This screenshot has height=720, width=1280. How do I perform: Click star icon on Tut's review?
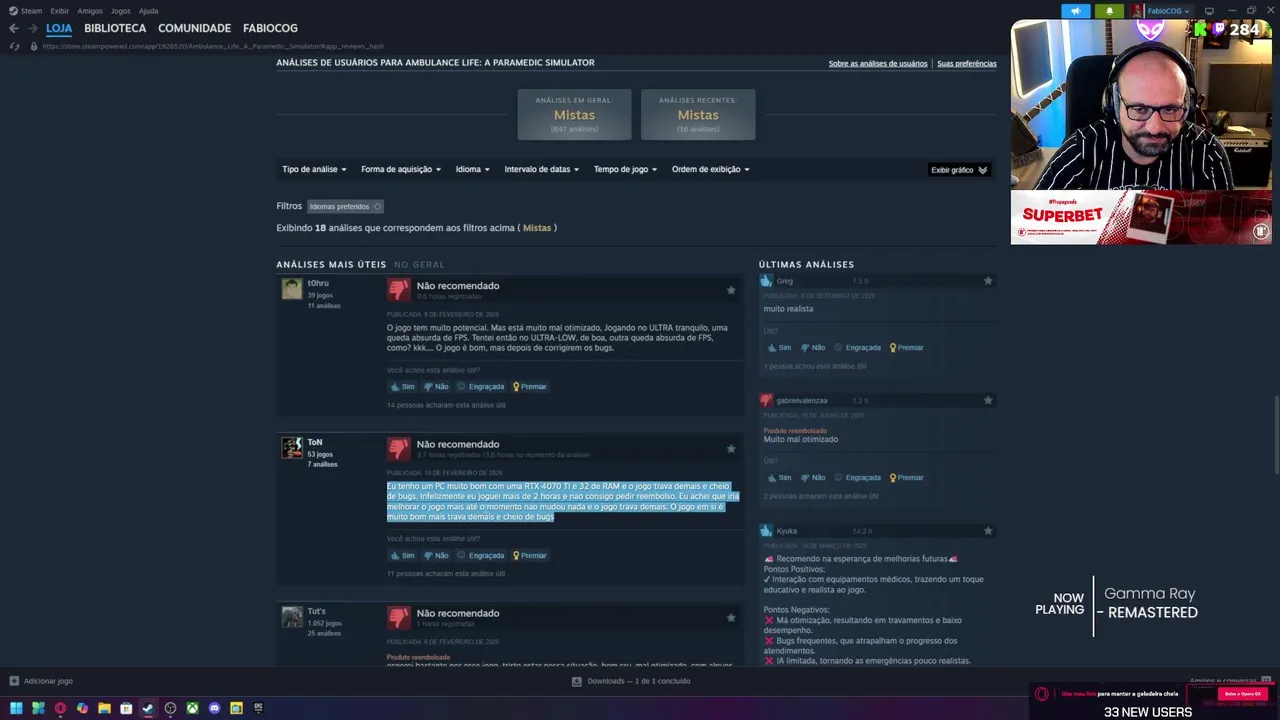point(731,618)
